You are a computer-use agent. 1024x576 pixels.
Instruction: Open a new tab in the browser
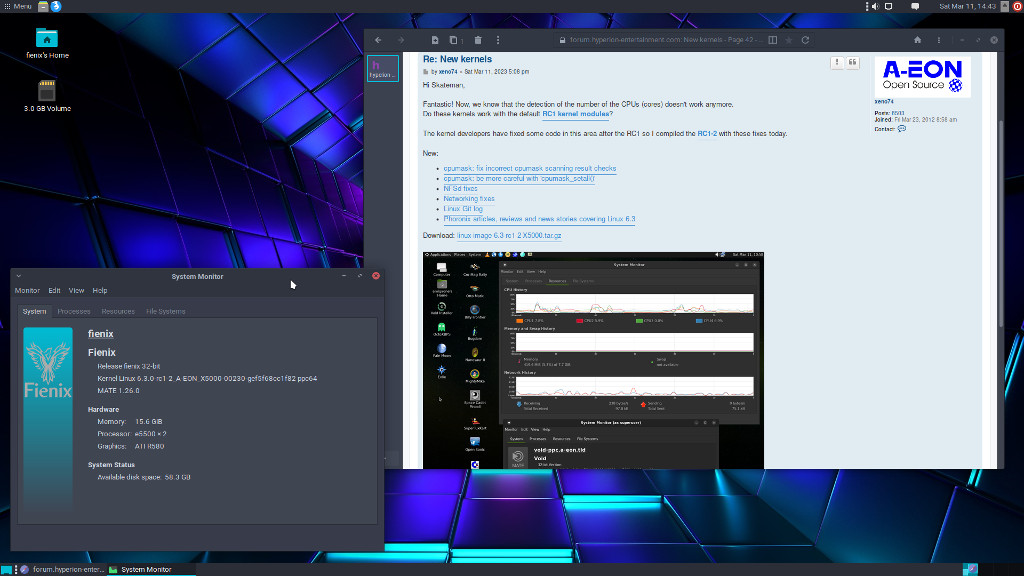pyautogui.click(x=435, y=40)
